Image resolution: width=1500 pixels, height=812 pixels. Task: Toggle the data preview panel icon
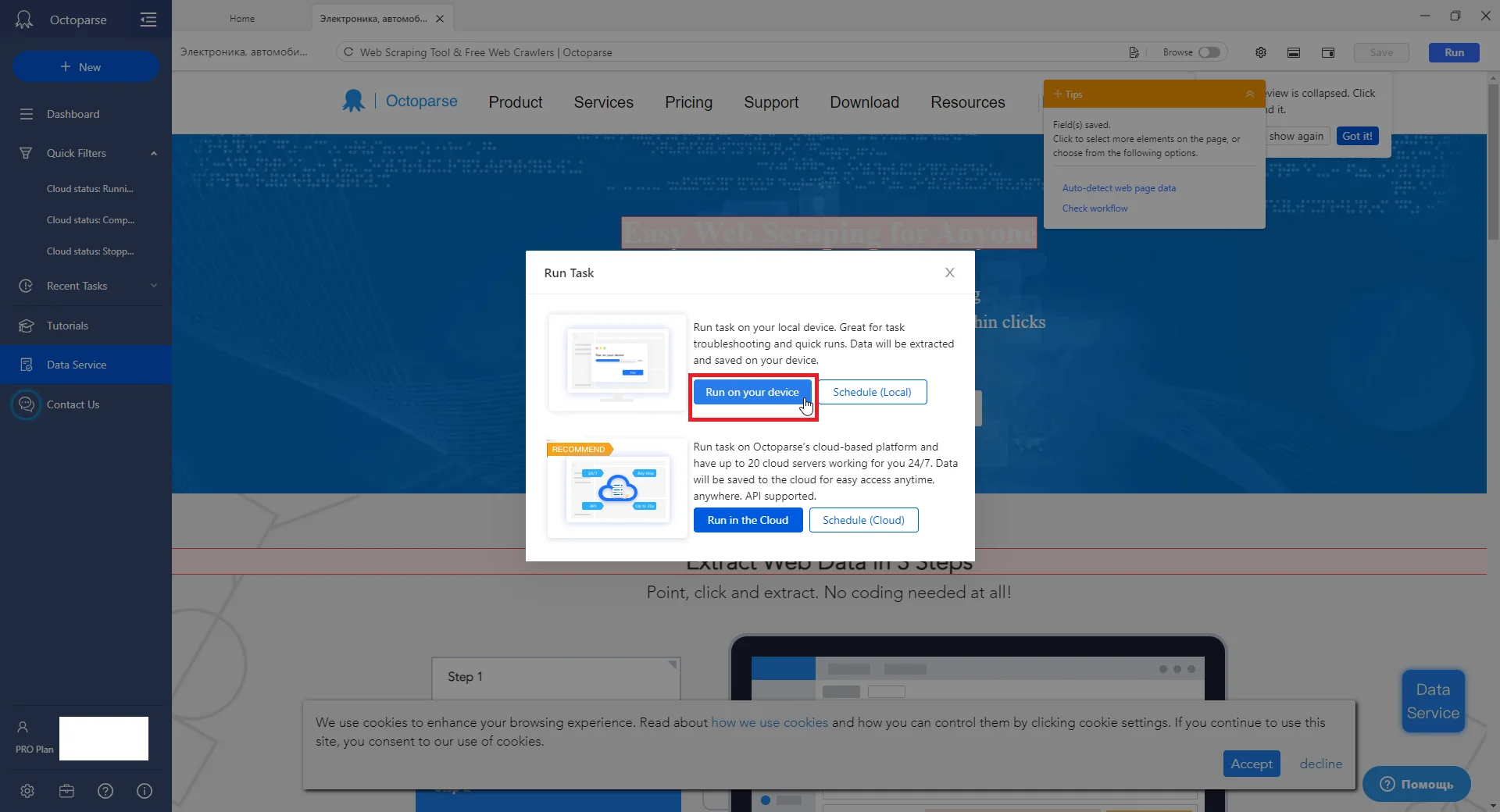(x=1294, y=52)
